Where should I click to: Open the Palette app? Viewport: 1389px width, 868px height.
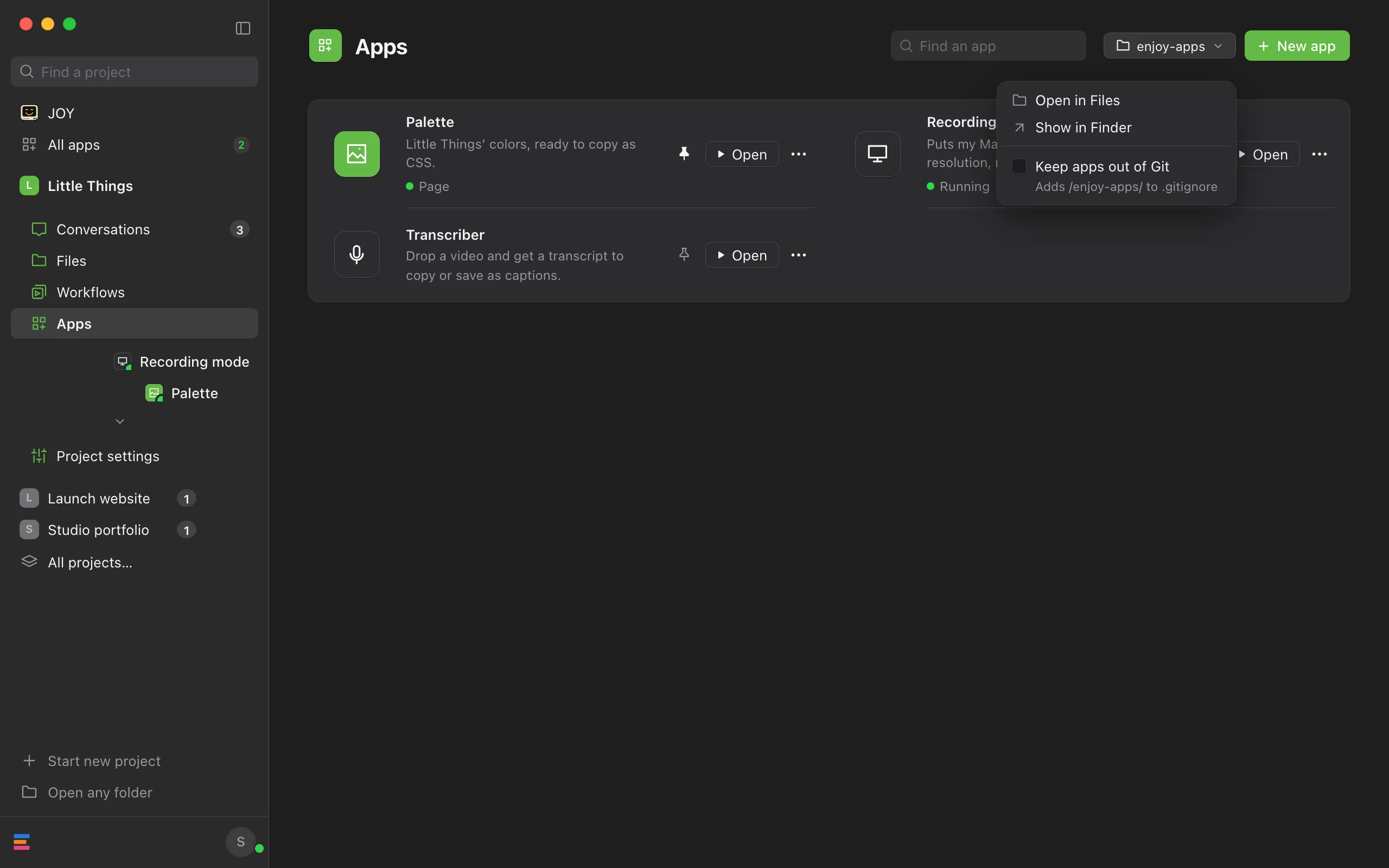742,154
